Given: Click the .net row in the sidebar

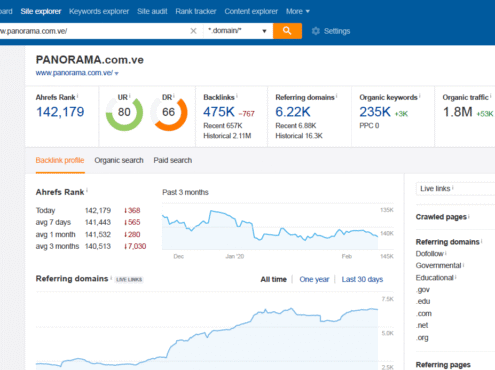Looking at the screenshot, I should pos(422,325).
